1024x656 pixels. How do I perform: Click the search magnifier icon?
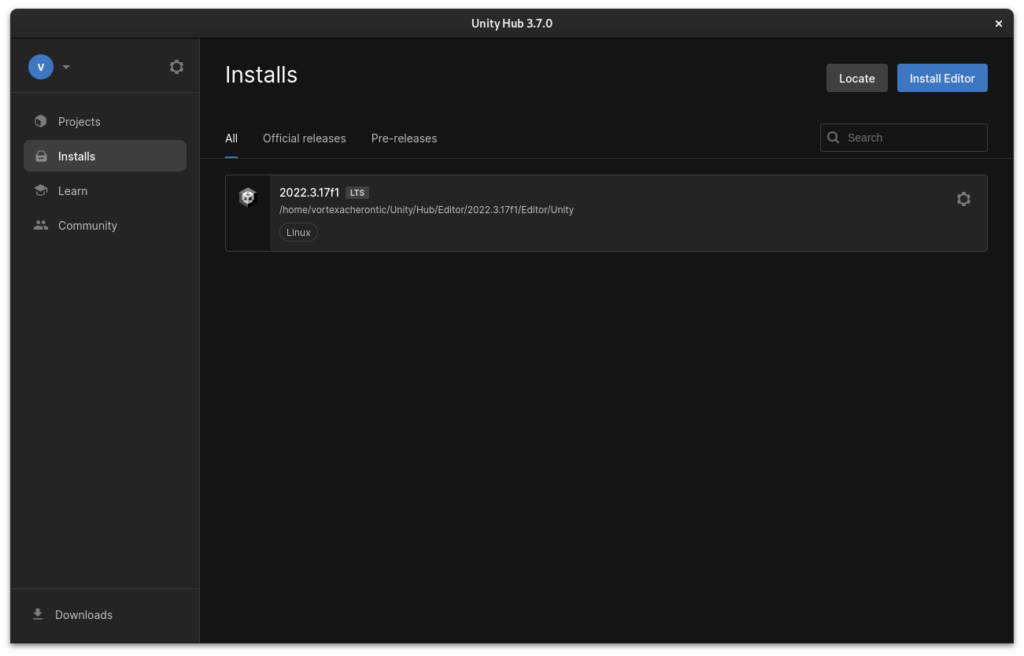click(x=833, y=138)
